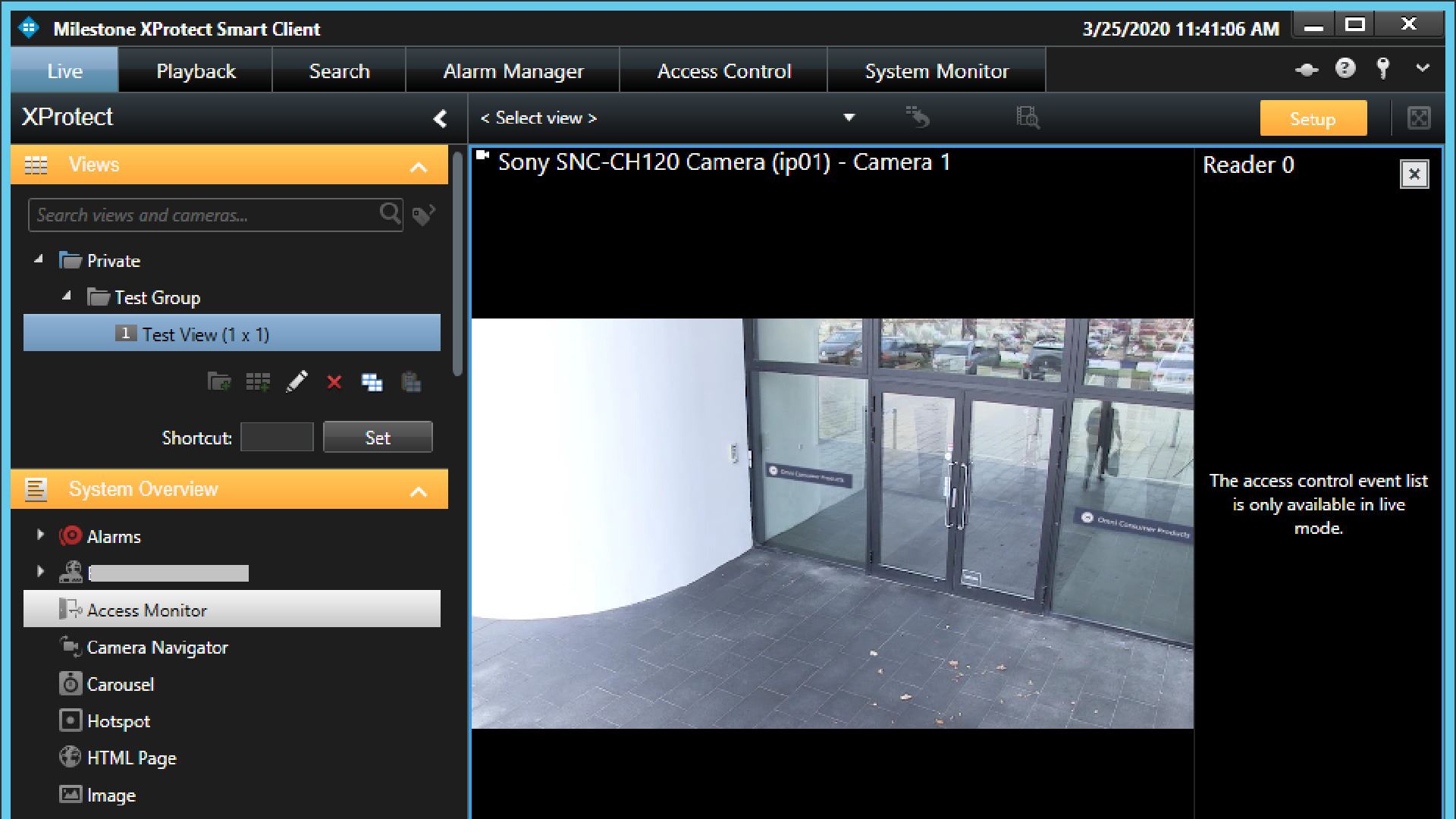Collapse the XProtect side panel arrow
Image resolution: width=1456 pixels, height=819 pixels.
[440, 118]
